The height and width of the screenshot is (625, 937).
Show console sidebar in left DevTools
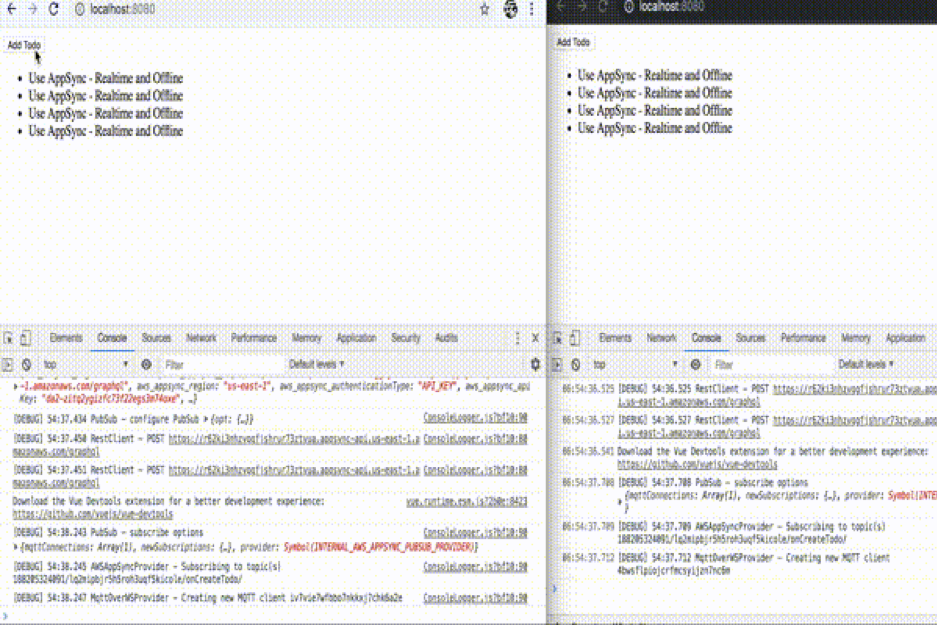[8, 364]
